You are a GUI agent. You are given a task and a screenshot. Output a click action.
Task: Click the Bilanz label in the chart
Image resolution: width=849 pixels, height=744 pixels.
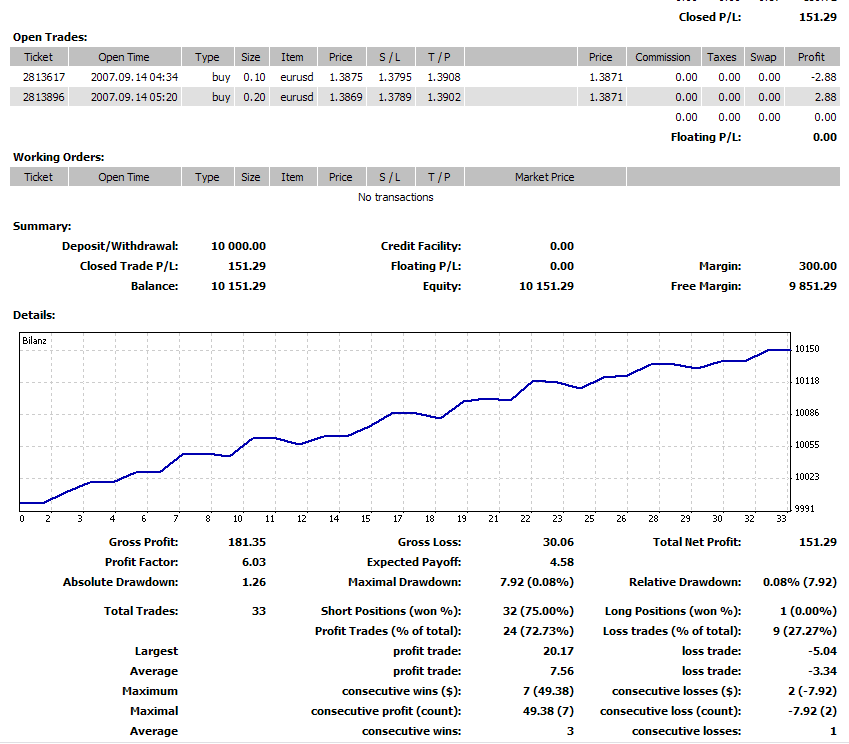(x=35, y=341)
